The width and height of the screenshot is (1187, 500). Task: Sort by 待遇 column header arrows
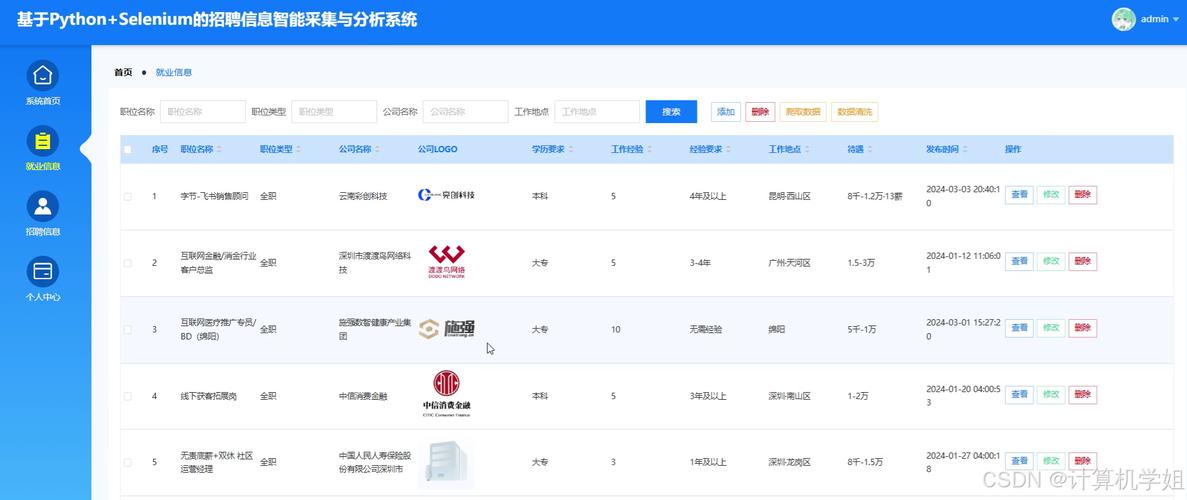(x=871, y=150)
